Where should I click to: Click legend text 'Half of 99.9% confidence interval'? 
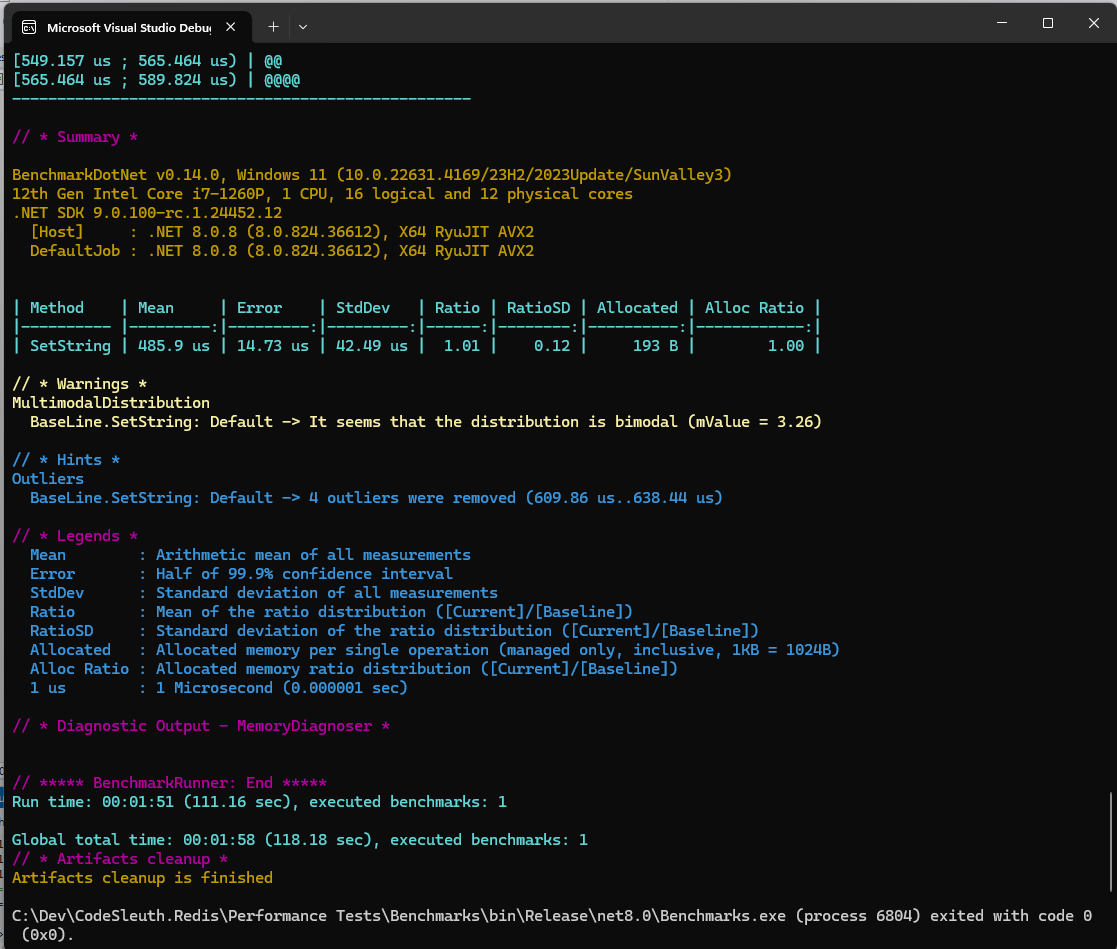click(x=304, y=574)
